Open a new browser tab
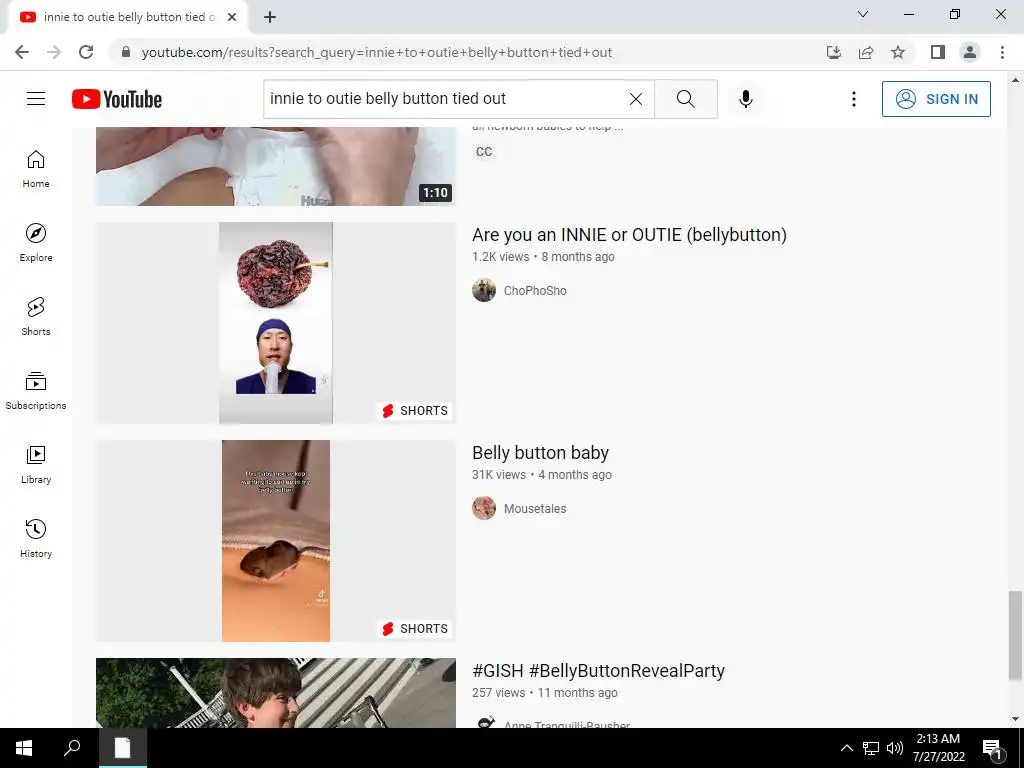Image resolution: width=1024 pixels, height=768 pixels. click(x=270, y=17)
